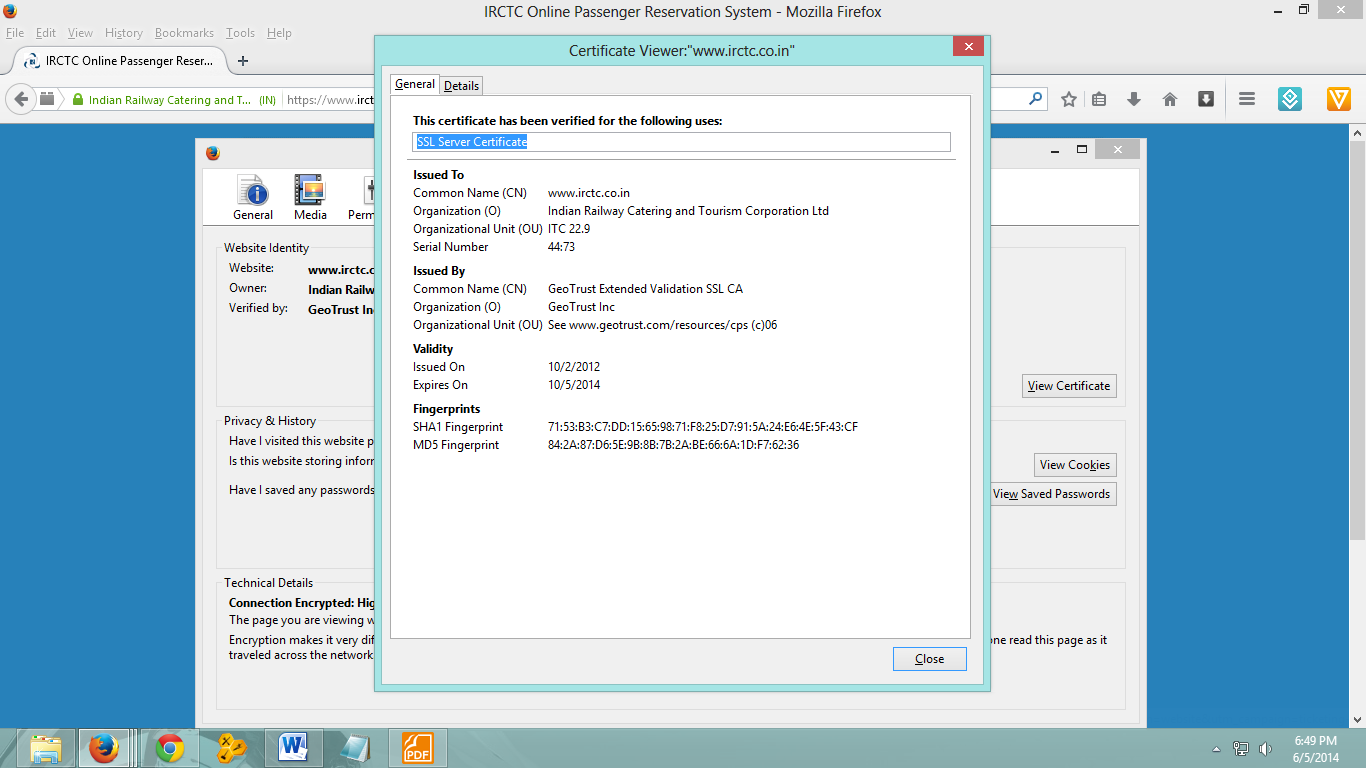Click View Cookies button in Page Info

(1075, 465)
